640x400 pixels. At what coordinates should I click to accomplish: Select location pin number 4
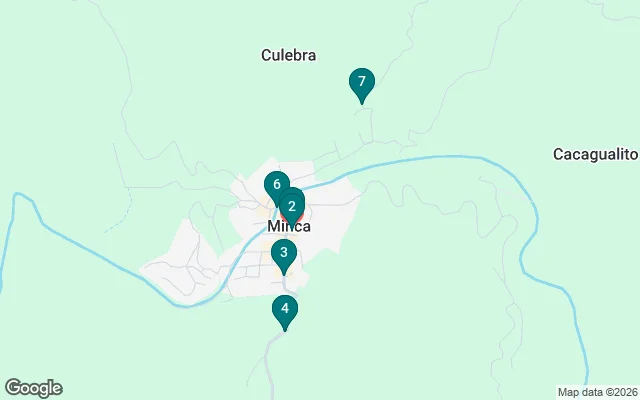pyautogui.click(x=285, y=311)
